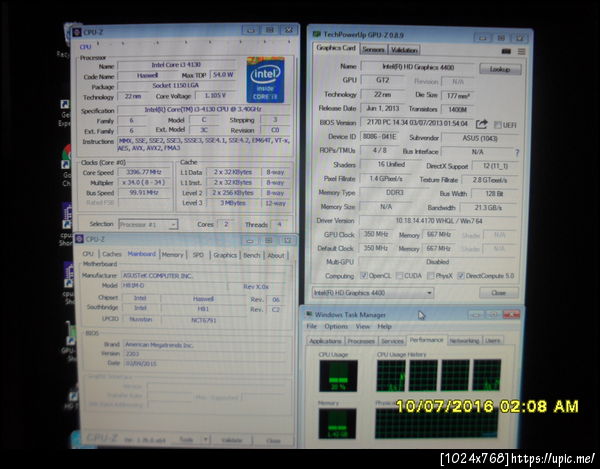Switch to Task Manager Applications tab
The image size is (600, 469).
click(325, 341)
